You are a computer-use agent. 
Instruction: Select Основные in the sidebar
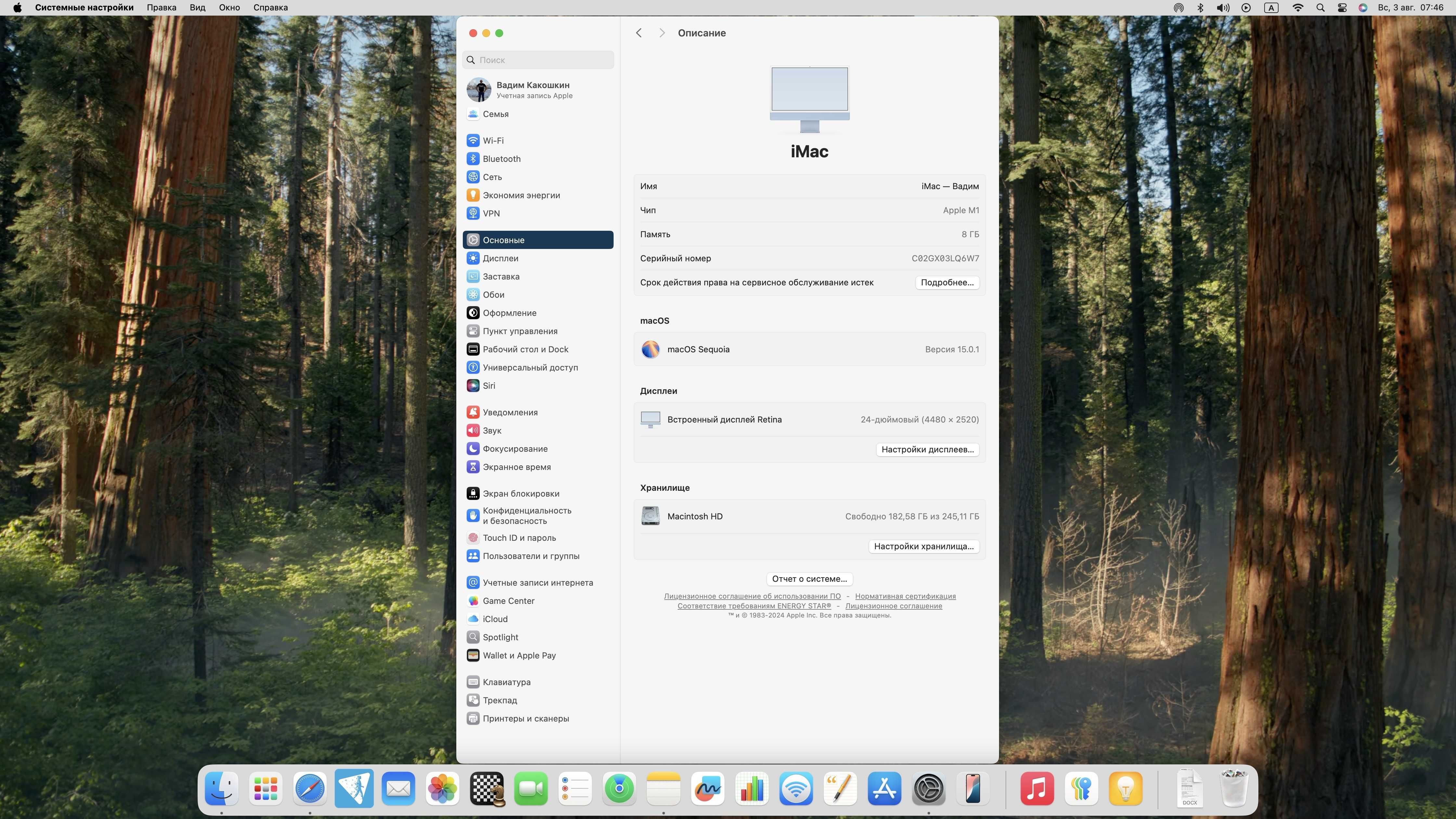[538, 240]
